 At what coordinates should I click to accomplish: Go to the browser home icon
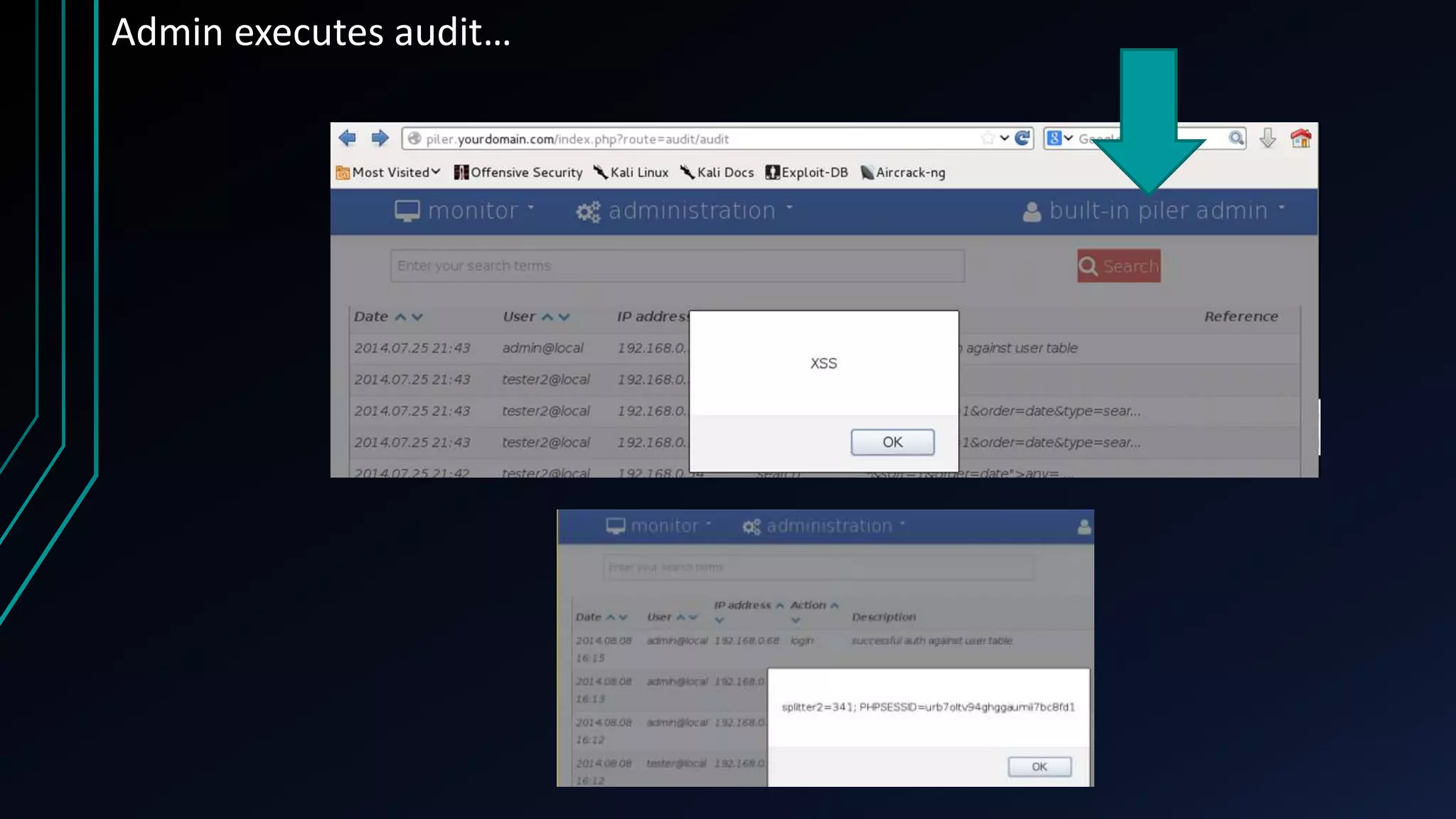pyautogui.click(x=1301, y=138)
